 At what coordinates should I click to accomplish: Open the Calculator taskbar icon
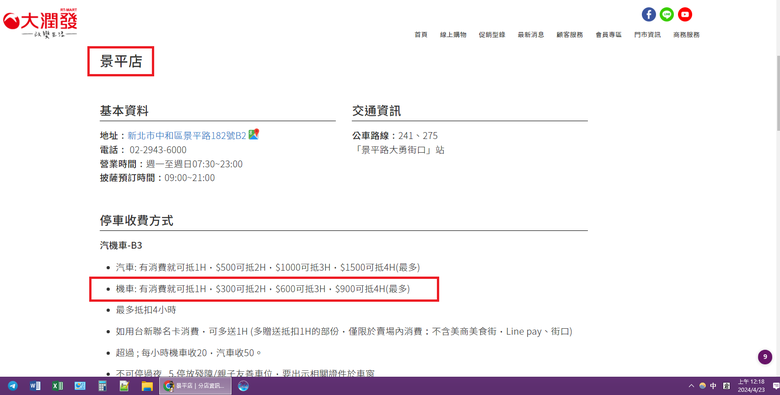pyautogui.click(x=102, y=386)
